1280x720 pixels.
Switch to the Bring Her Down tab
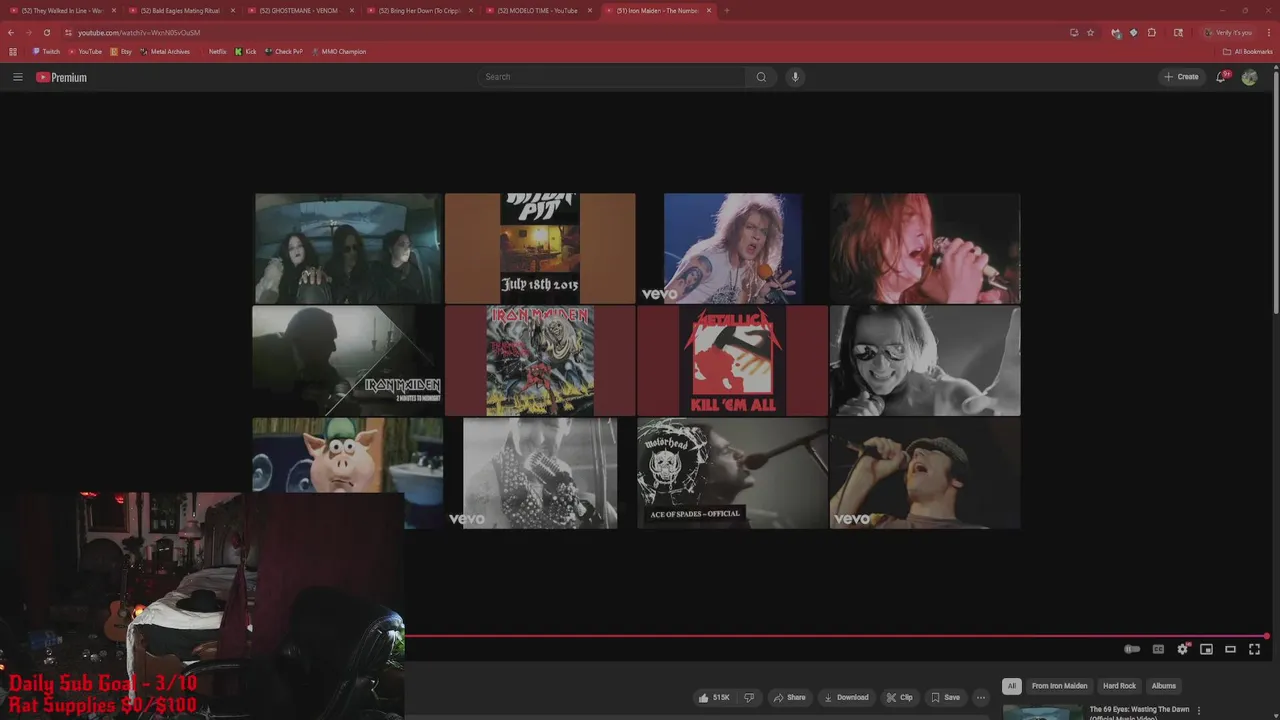418,10
